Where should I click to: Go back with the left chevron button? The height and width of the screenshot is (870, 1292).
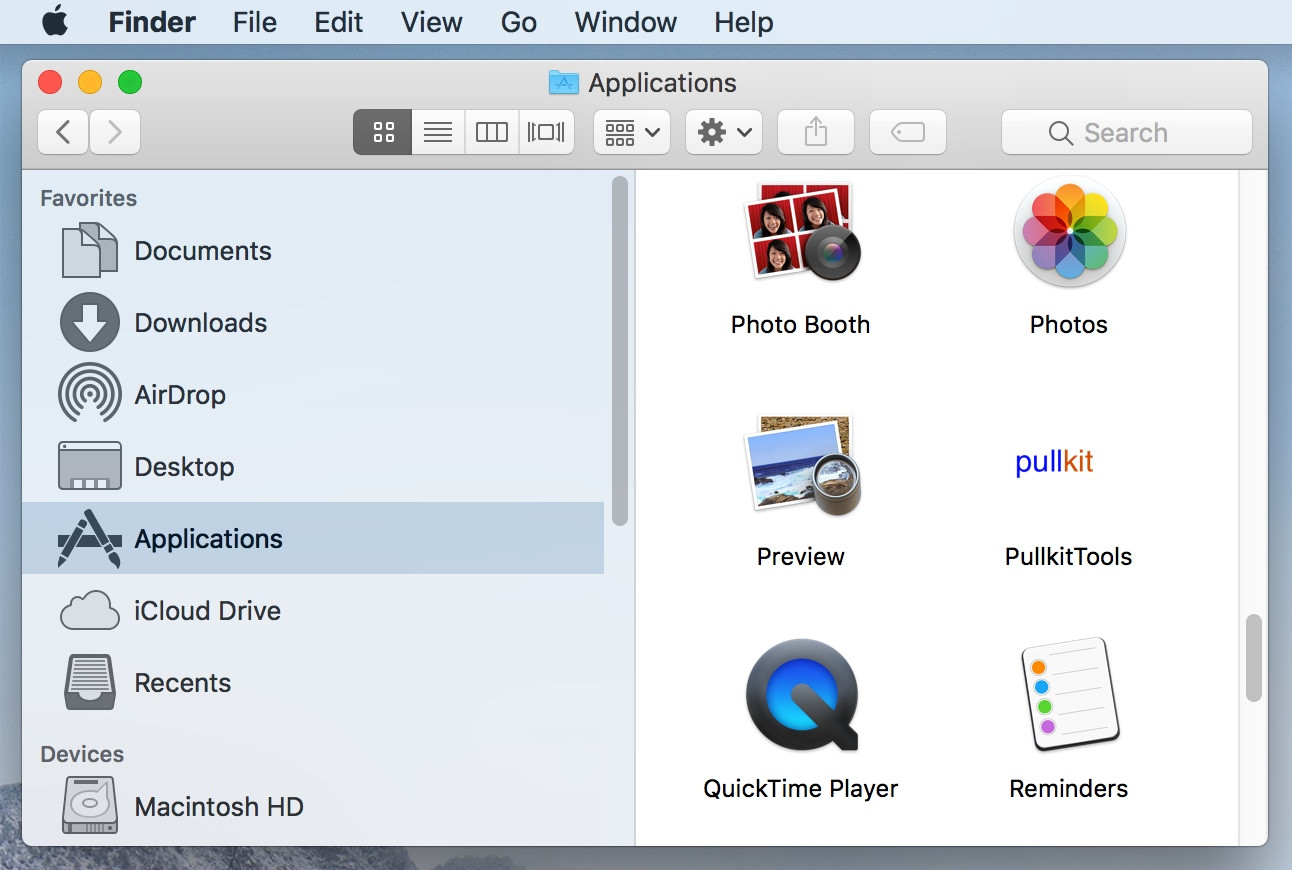coord(63,132)
